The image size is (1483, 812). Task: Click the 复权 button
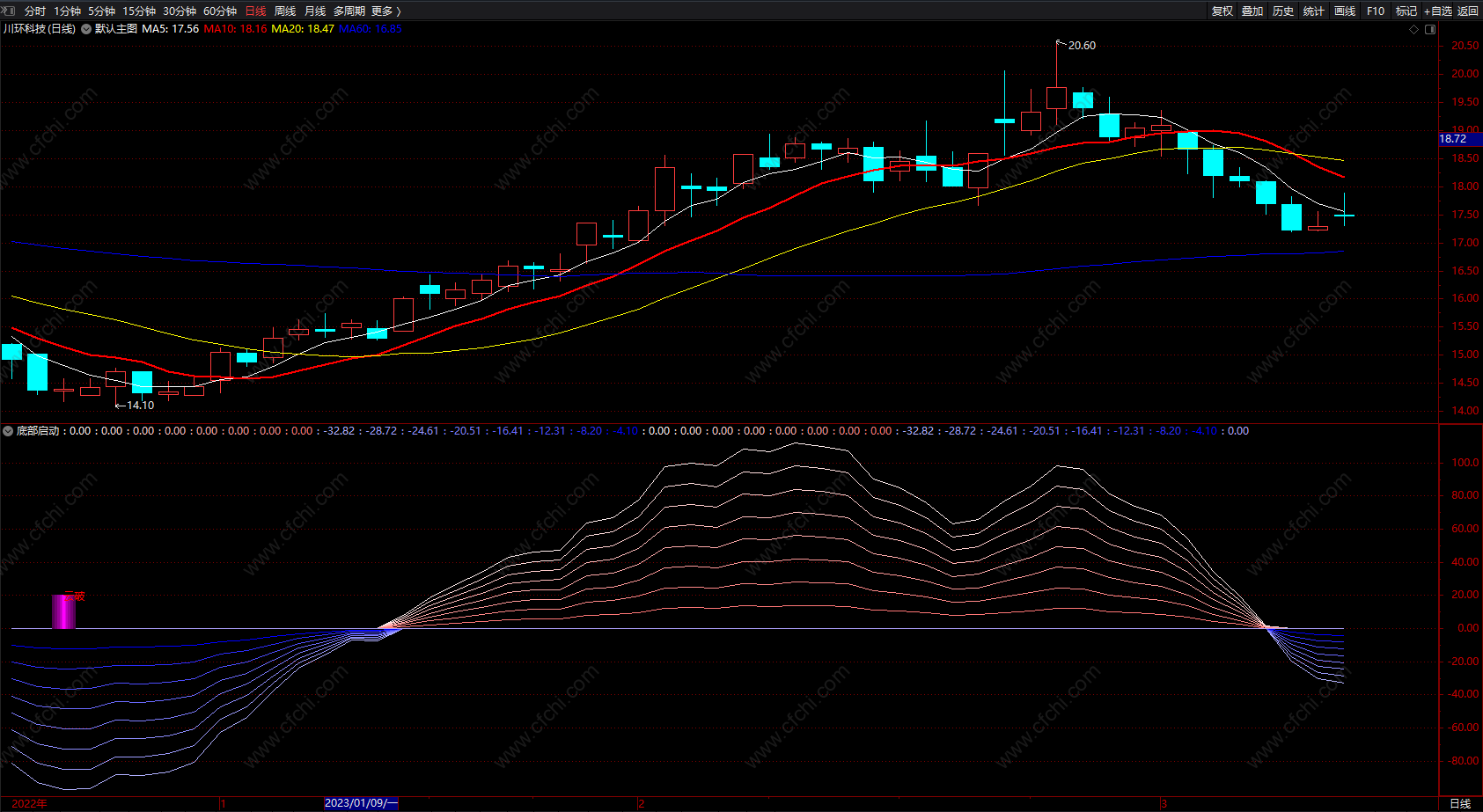coord(1222,11)
